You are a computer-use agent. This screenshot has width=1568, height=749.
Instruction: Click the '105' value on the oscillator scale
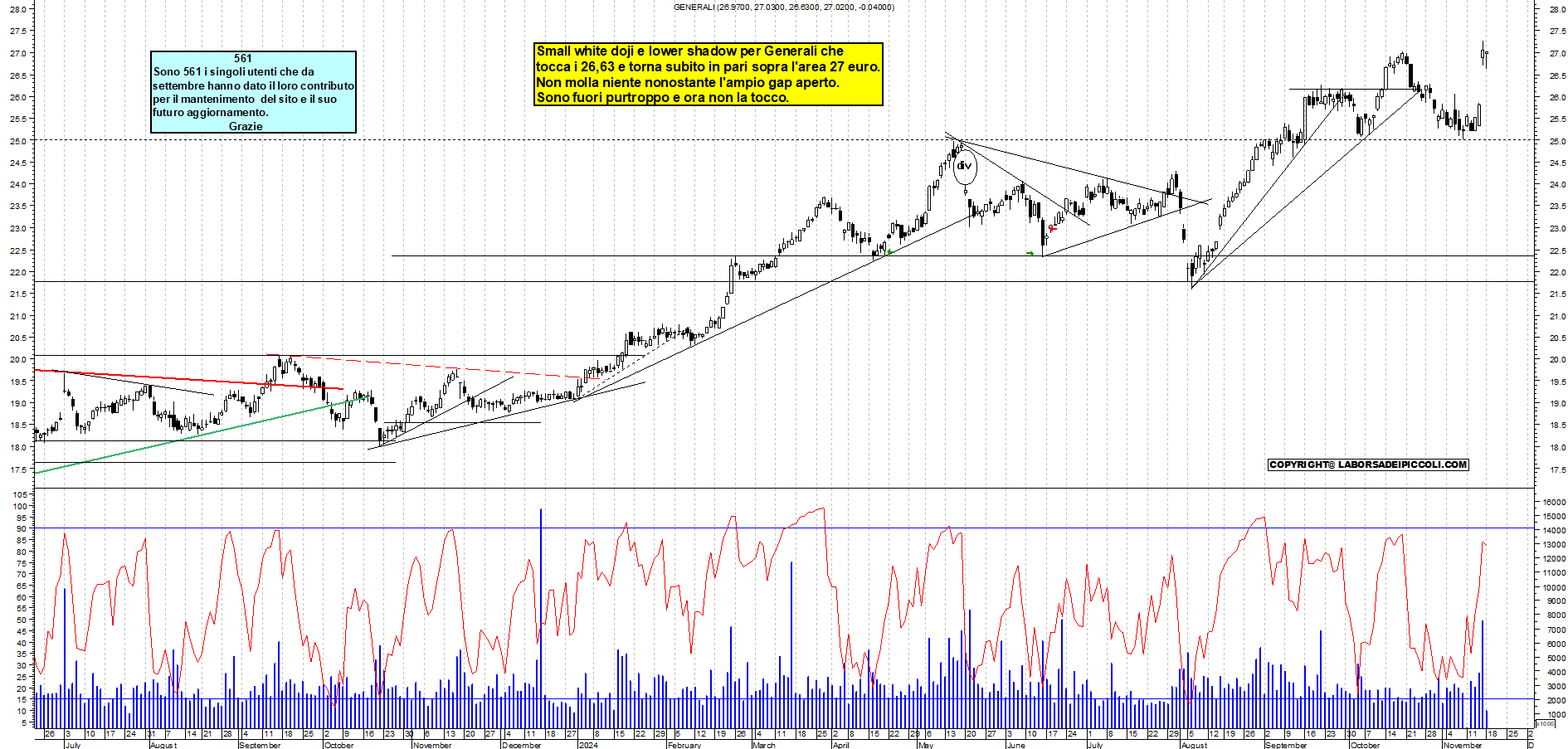click(x=20, y=494)
